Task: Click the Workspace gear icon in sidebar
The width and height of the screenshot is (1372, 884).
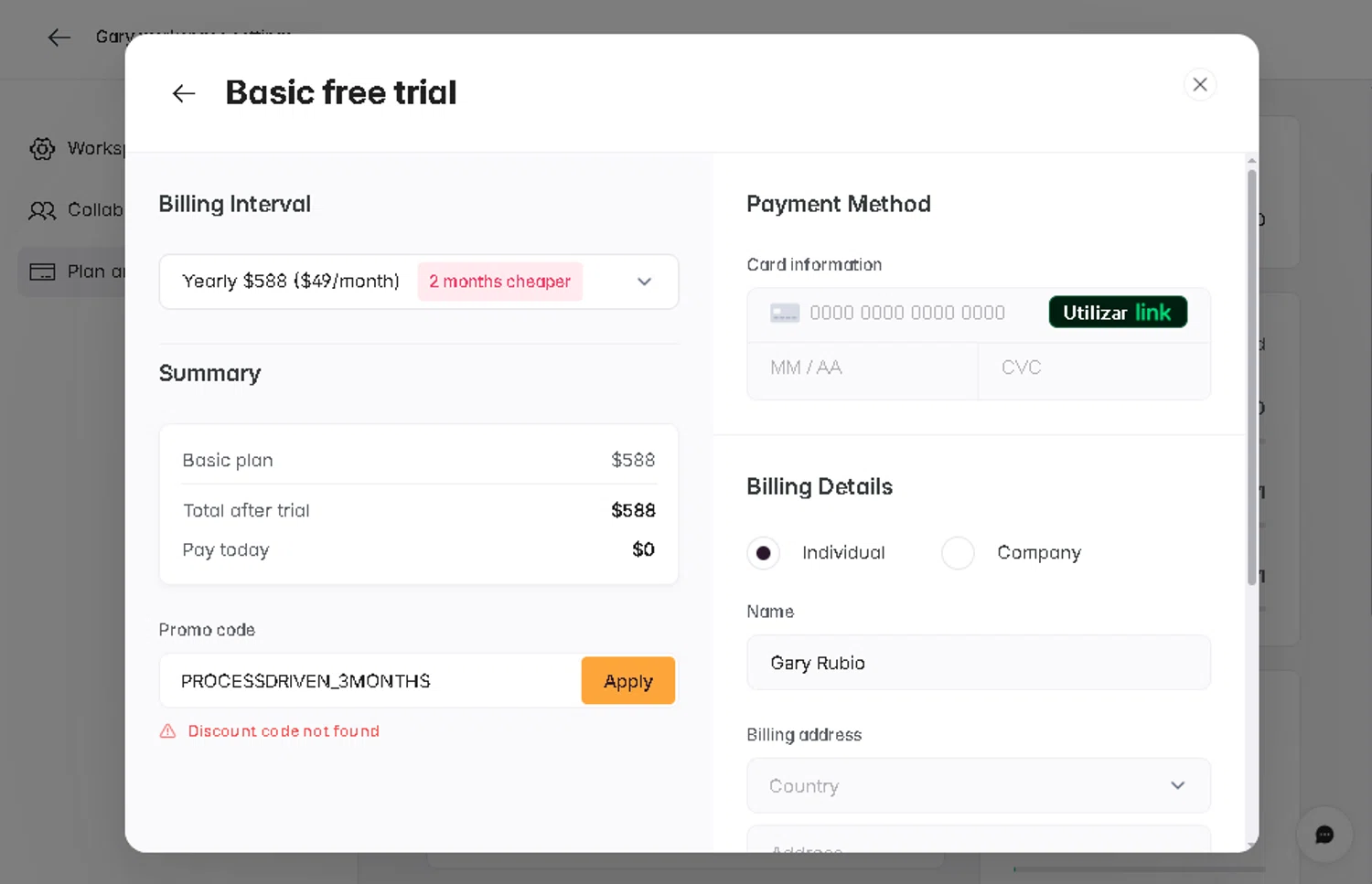Action: point(42,148)
